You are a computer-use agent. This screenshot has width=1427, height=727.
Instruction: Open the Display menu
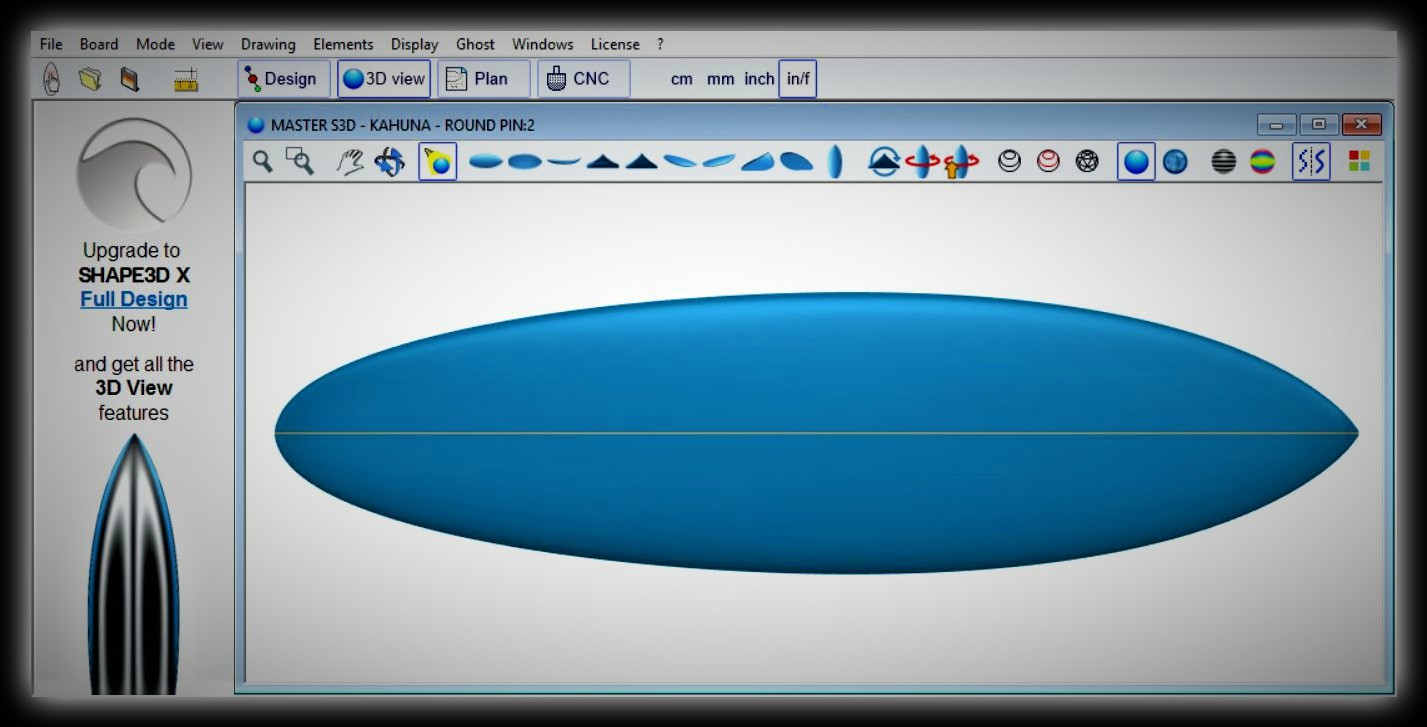[x=415, y=44]
